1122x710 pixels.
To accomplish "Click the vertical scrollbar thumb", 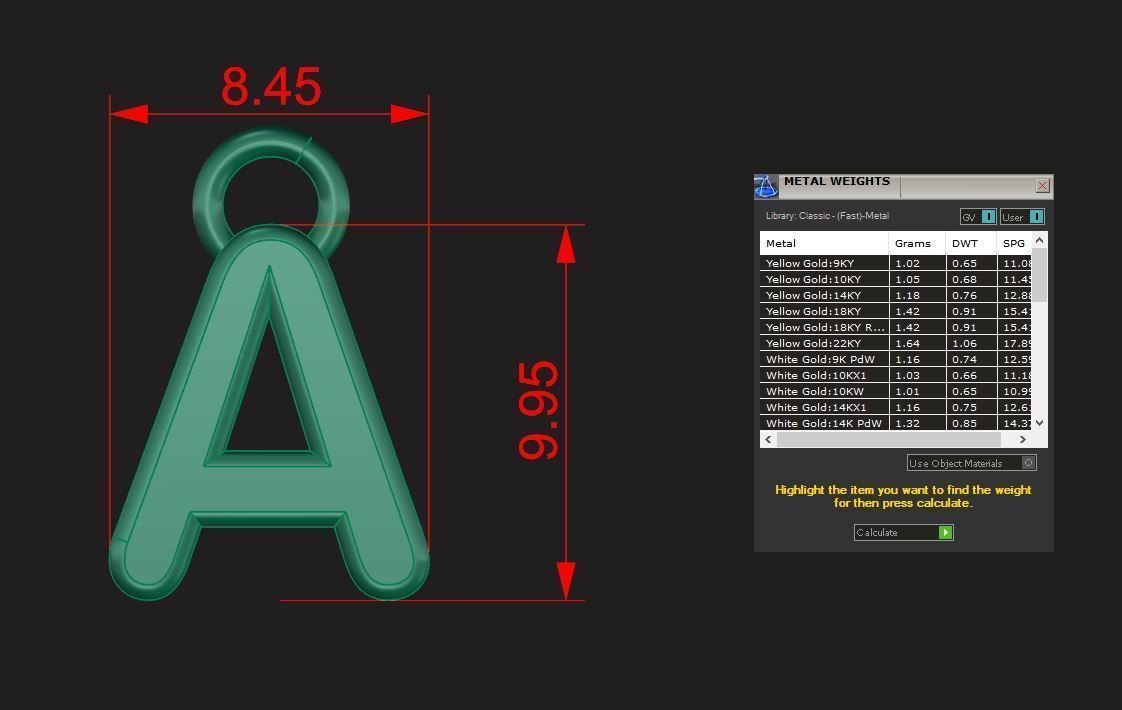I will tap(1040, 276).
